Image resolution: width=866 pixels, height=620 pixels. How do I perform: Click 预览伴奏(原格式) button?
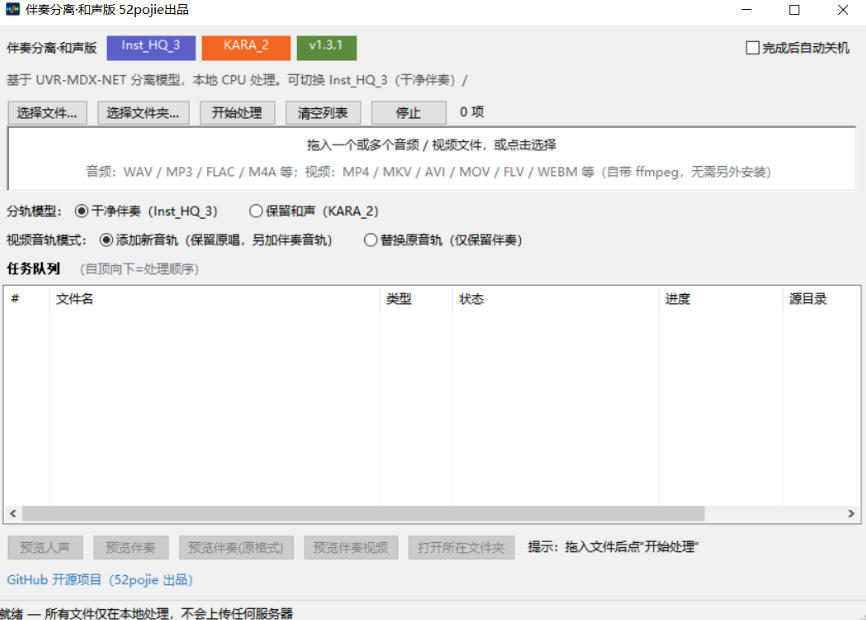(236, 548)
